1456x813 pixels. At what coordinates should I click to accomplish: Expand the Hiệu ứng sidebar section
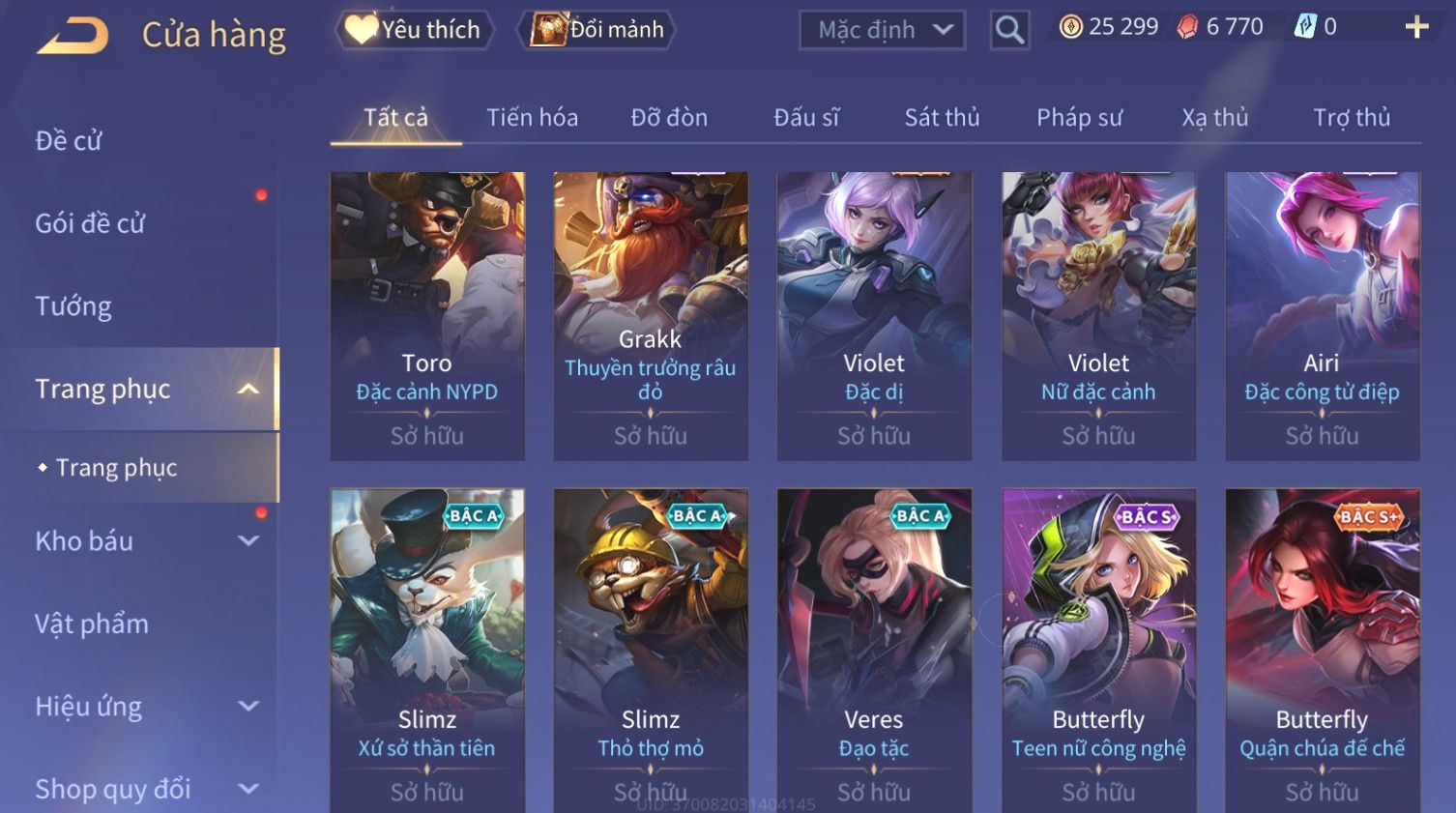pyautogui.click(x=248, y=707)
